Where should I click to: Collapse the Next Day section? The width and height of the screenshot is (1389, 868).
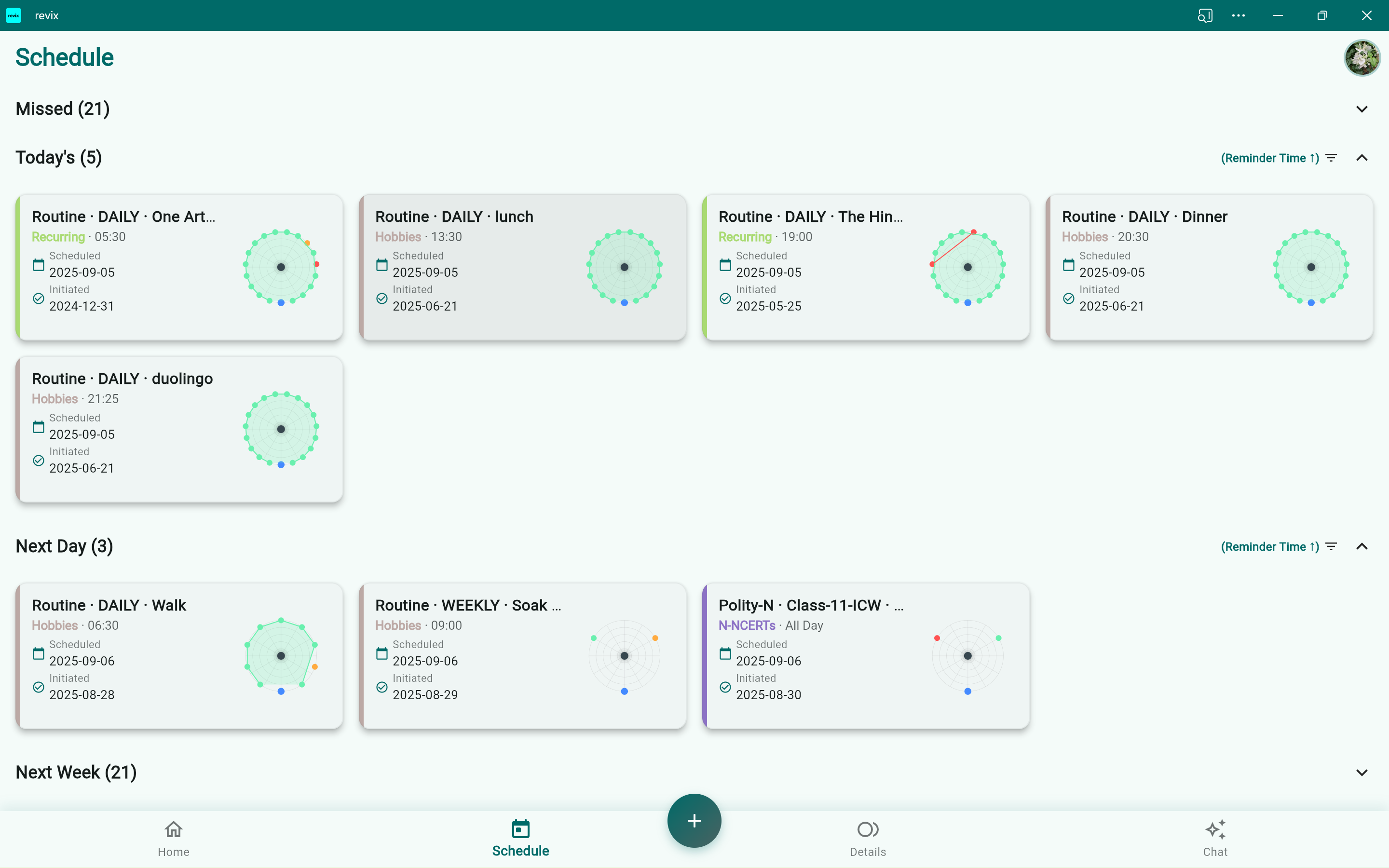(1362, 546)
